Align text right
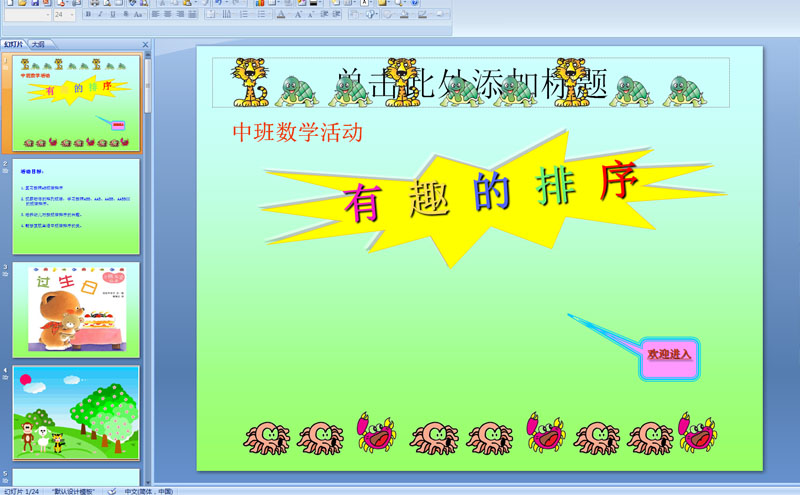Viewport: 800px width, 495px height. click(180, 14)
